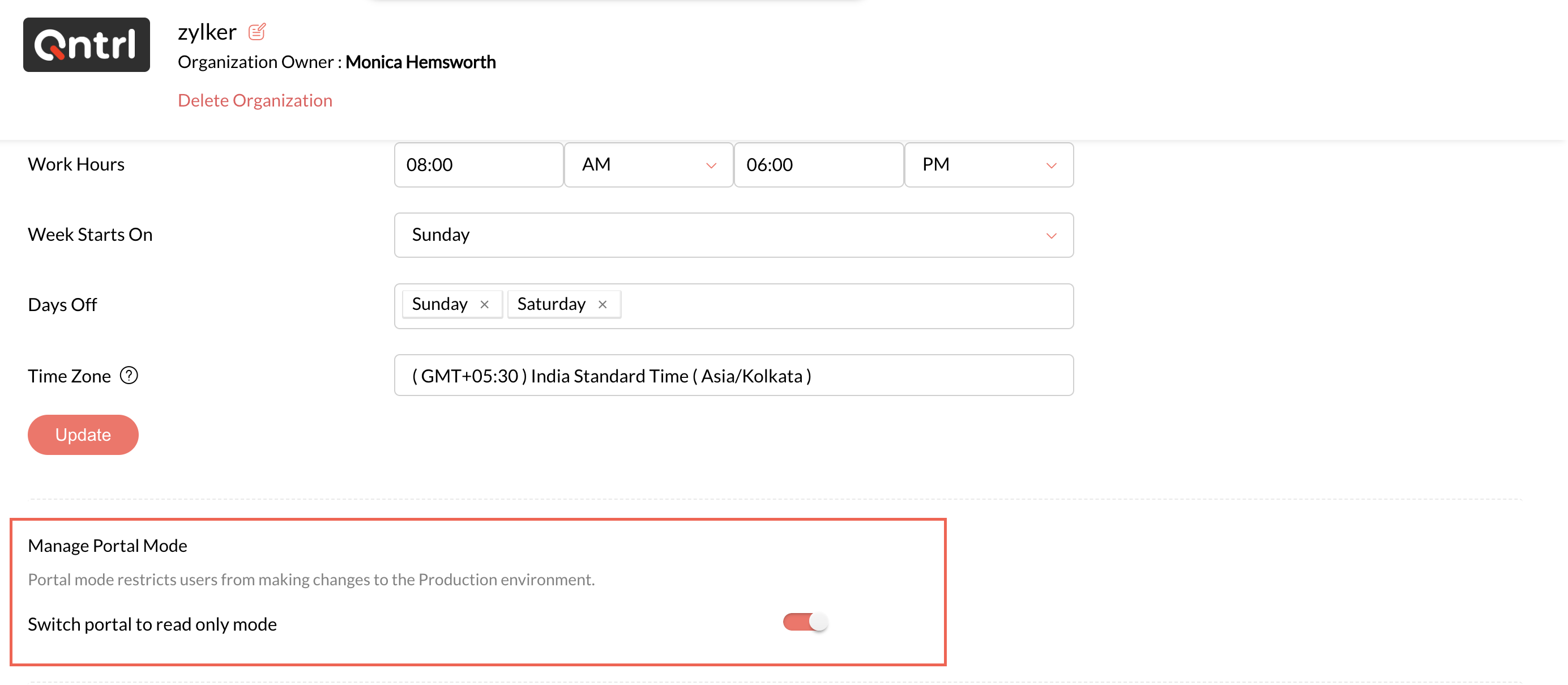
Task: Remove the Saturday tag from Days Off
Action: pyautogui.click(x=603, y=304)
